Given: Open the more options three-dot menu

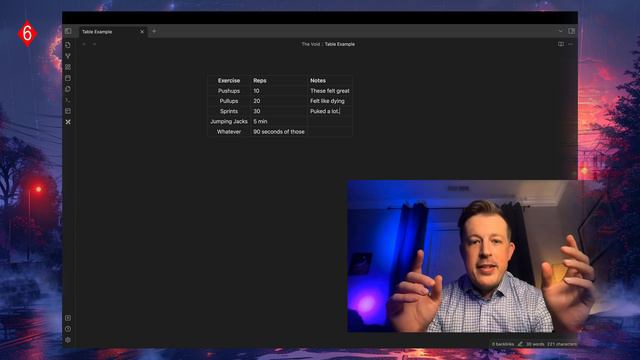Looking at the screenshot, I should coord(571,44).
